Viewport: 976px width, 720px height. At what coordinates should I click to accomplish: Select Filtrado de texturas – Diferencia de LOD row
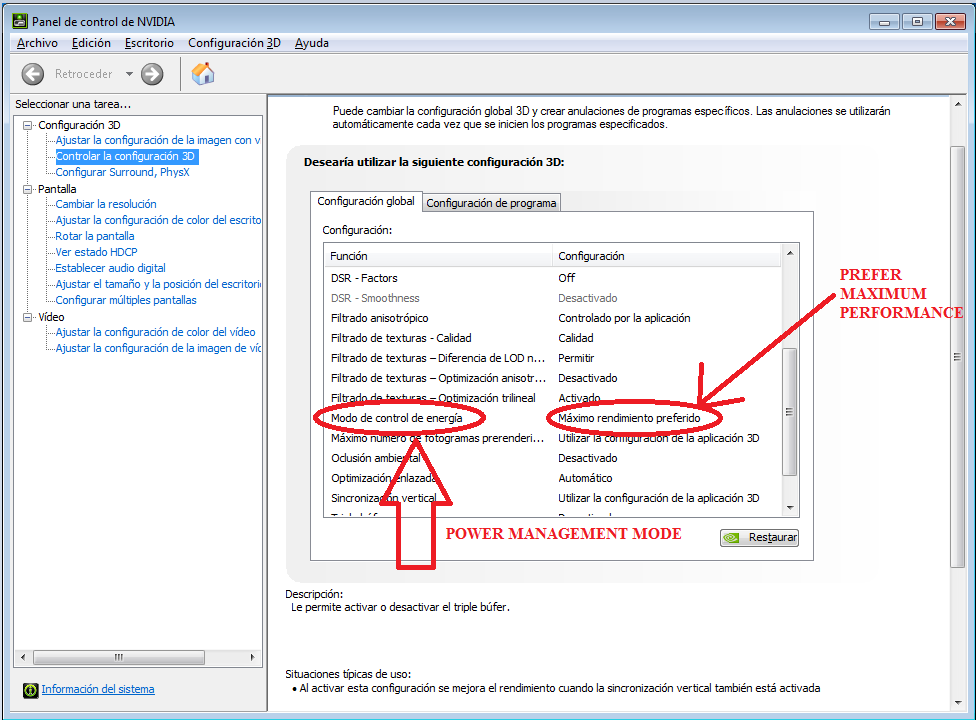coord(553,358)
